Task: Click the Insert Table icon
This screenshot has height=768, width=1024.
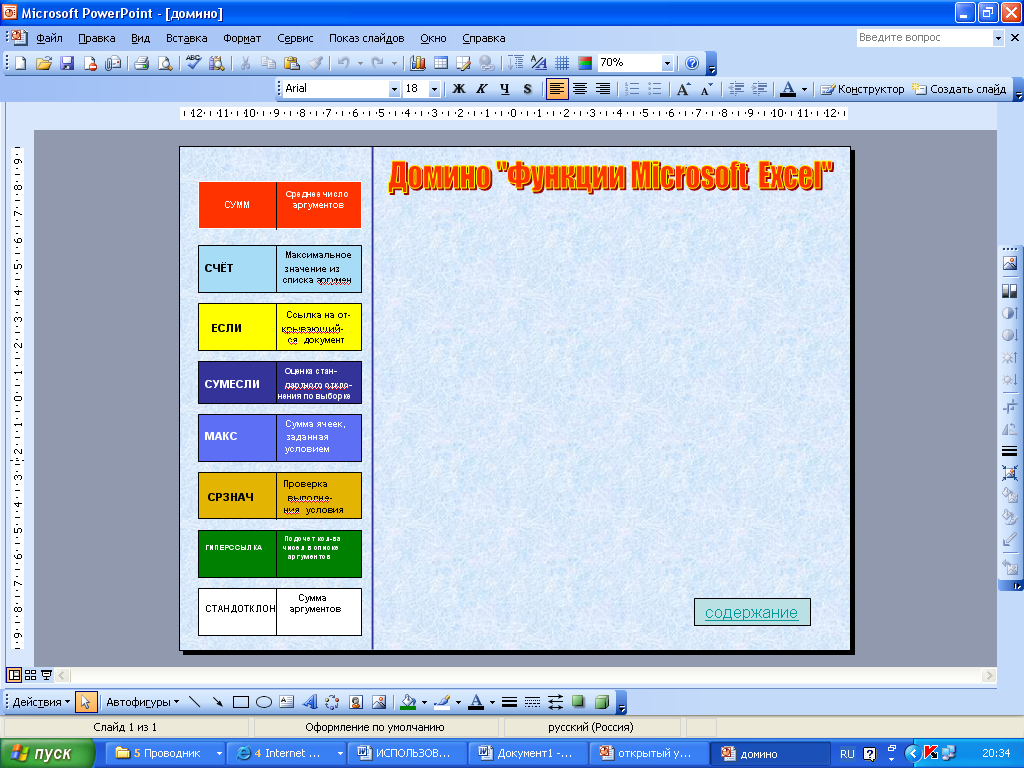Action: tap(440, 63)
